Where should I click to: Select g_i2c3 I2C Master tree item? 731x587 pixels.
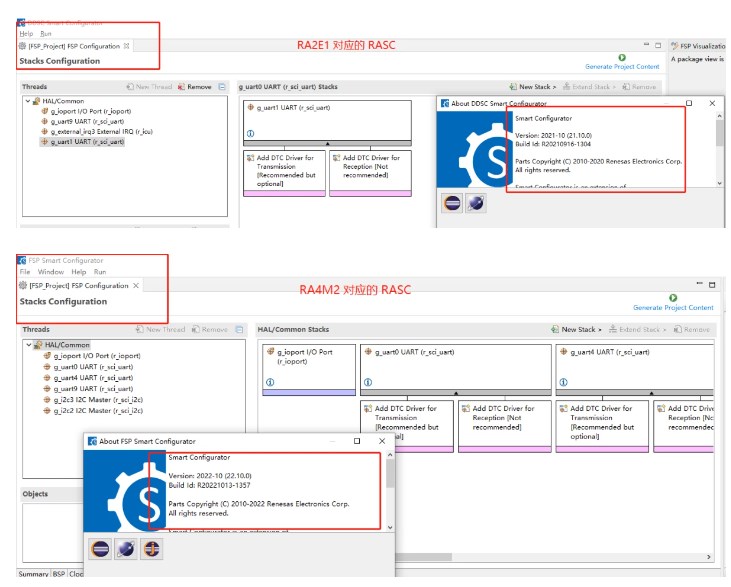(93, 400)
